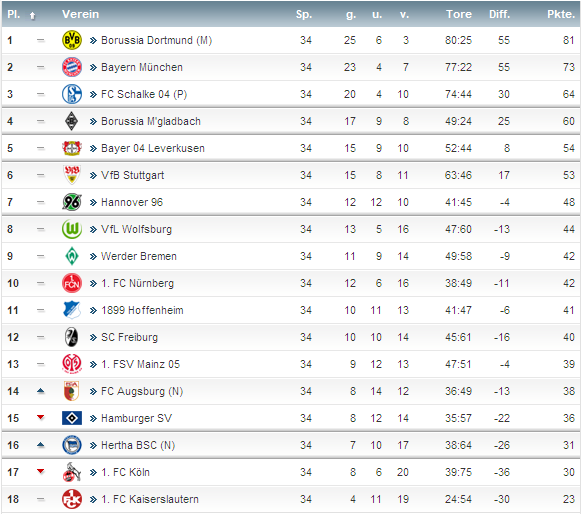
Task: Click the Hannover 96 club badge
Action: (72, 202)
